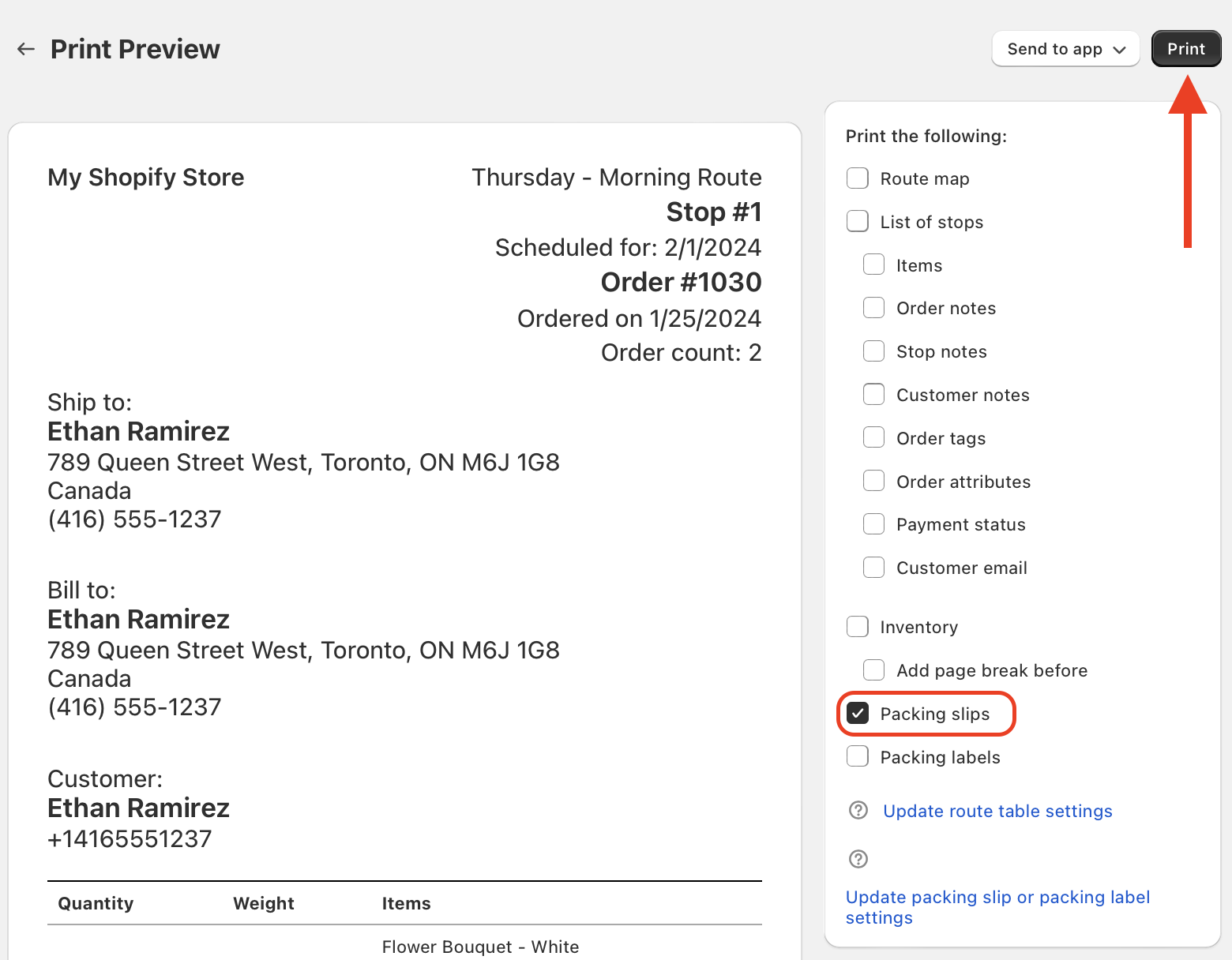The height and width of the screenshot is (960, 1232).
Task: Click the back arrow to exit Print Preview
Action: [25, 48]
